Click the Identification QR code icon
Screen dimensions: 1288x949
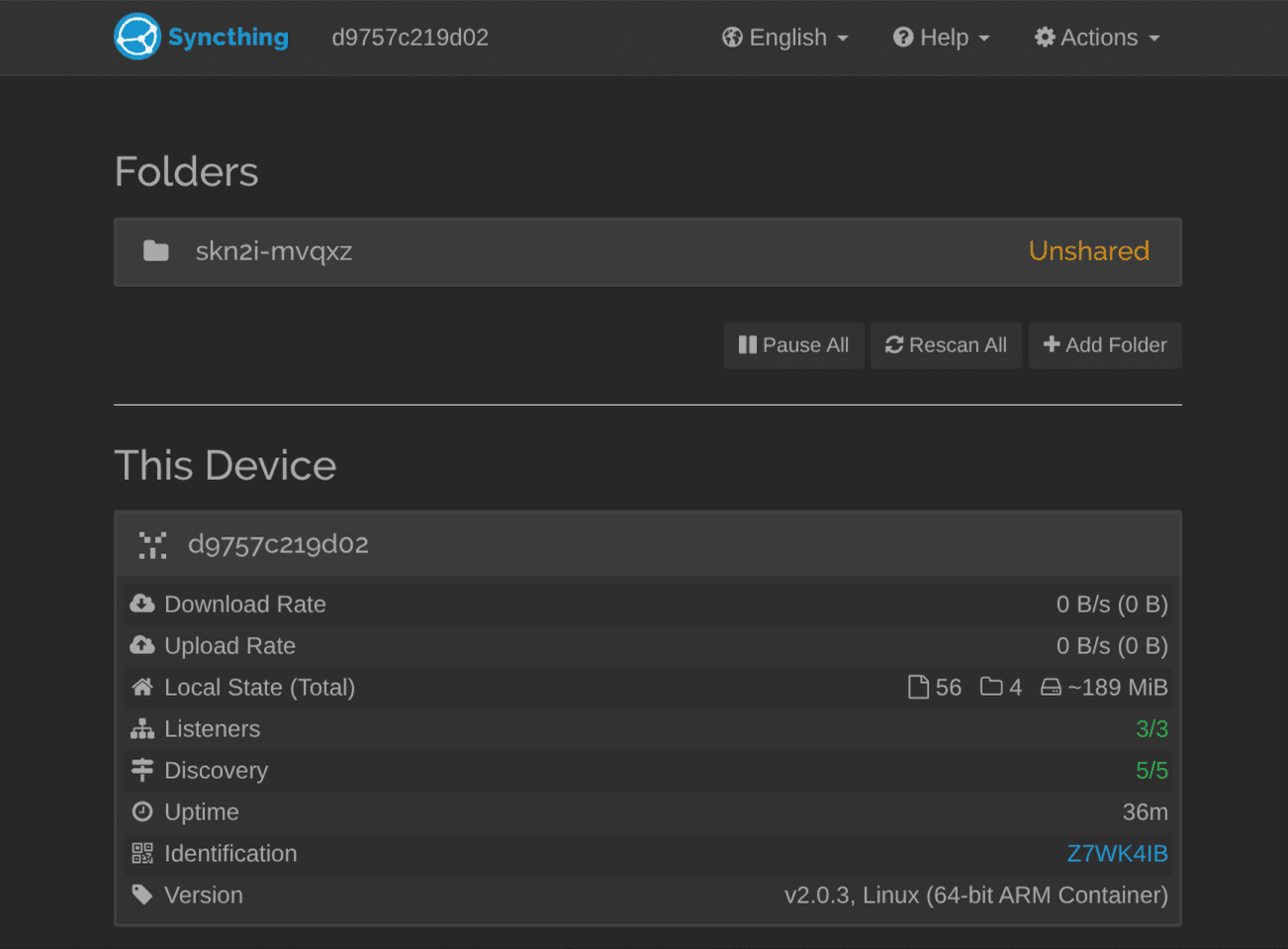click(142, 853)
